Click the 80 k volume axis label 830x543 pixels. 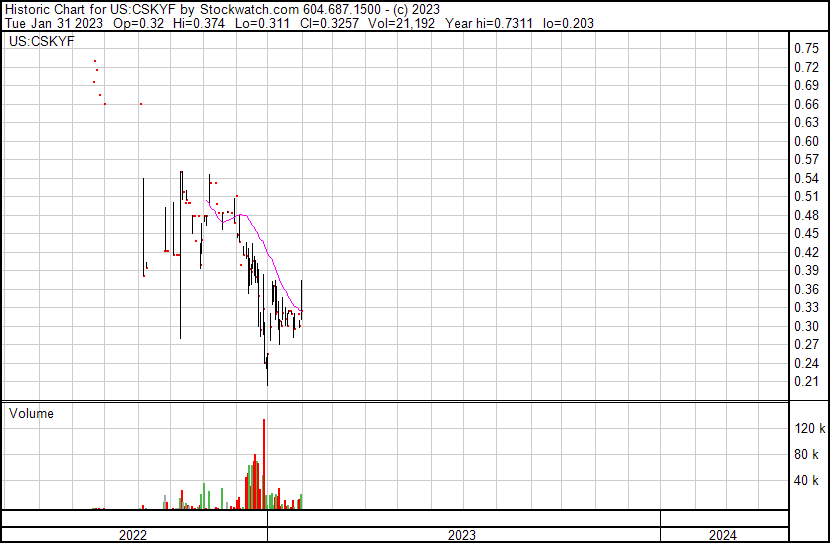tap(808, 455)
